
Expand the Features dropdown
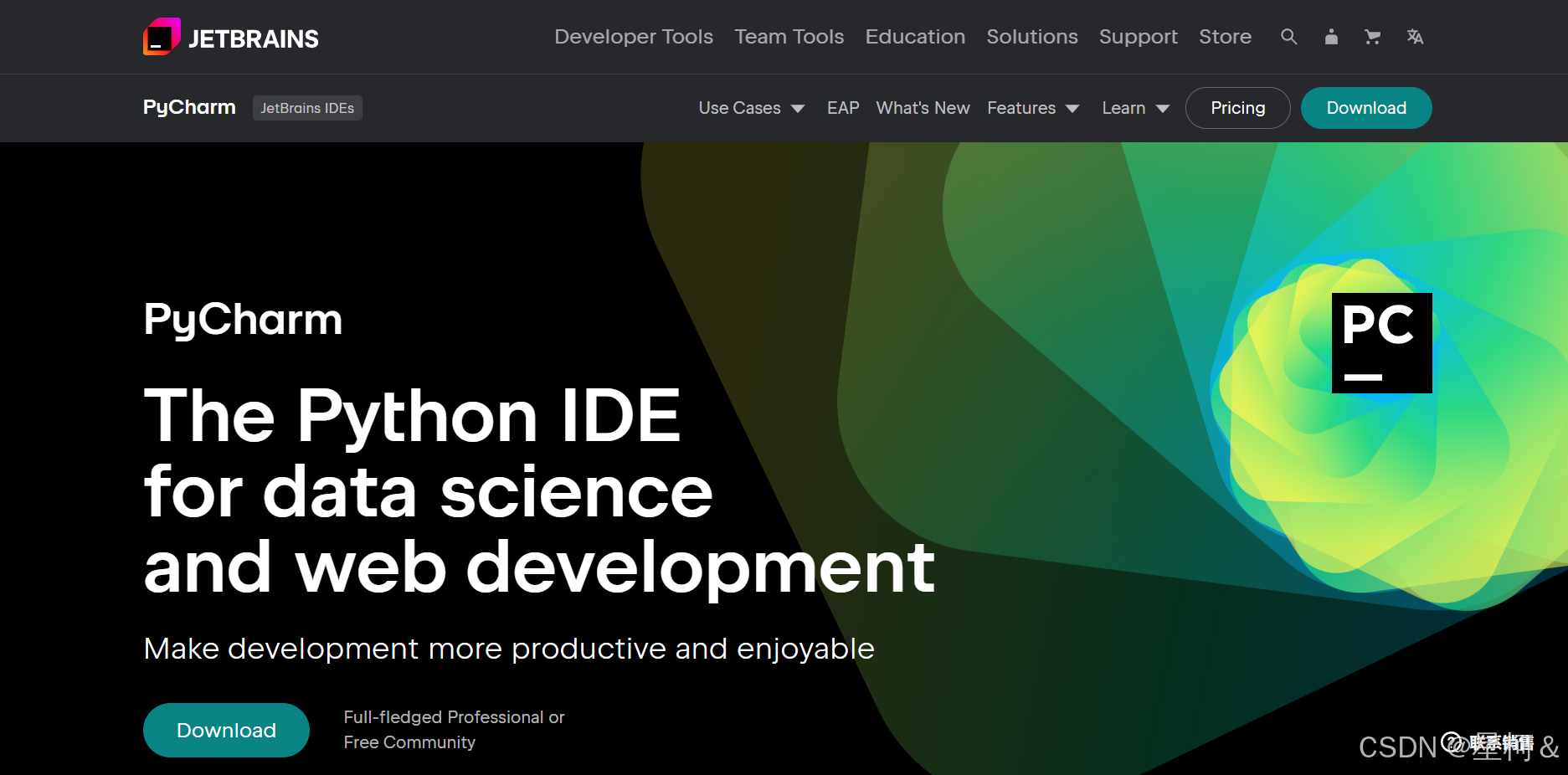(1033, 108)
